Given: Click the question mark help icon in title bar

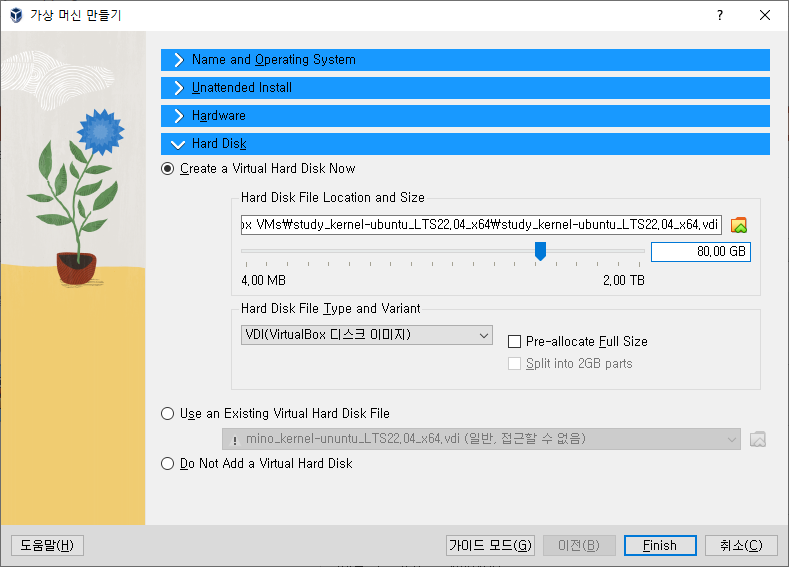Looking at the screenshot, I should click(719, 16).
